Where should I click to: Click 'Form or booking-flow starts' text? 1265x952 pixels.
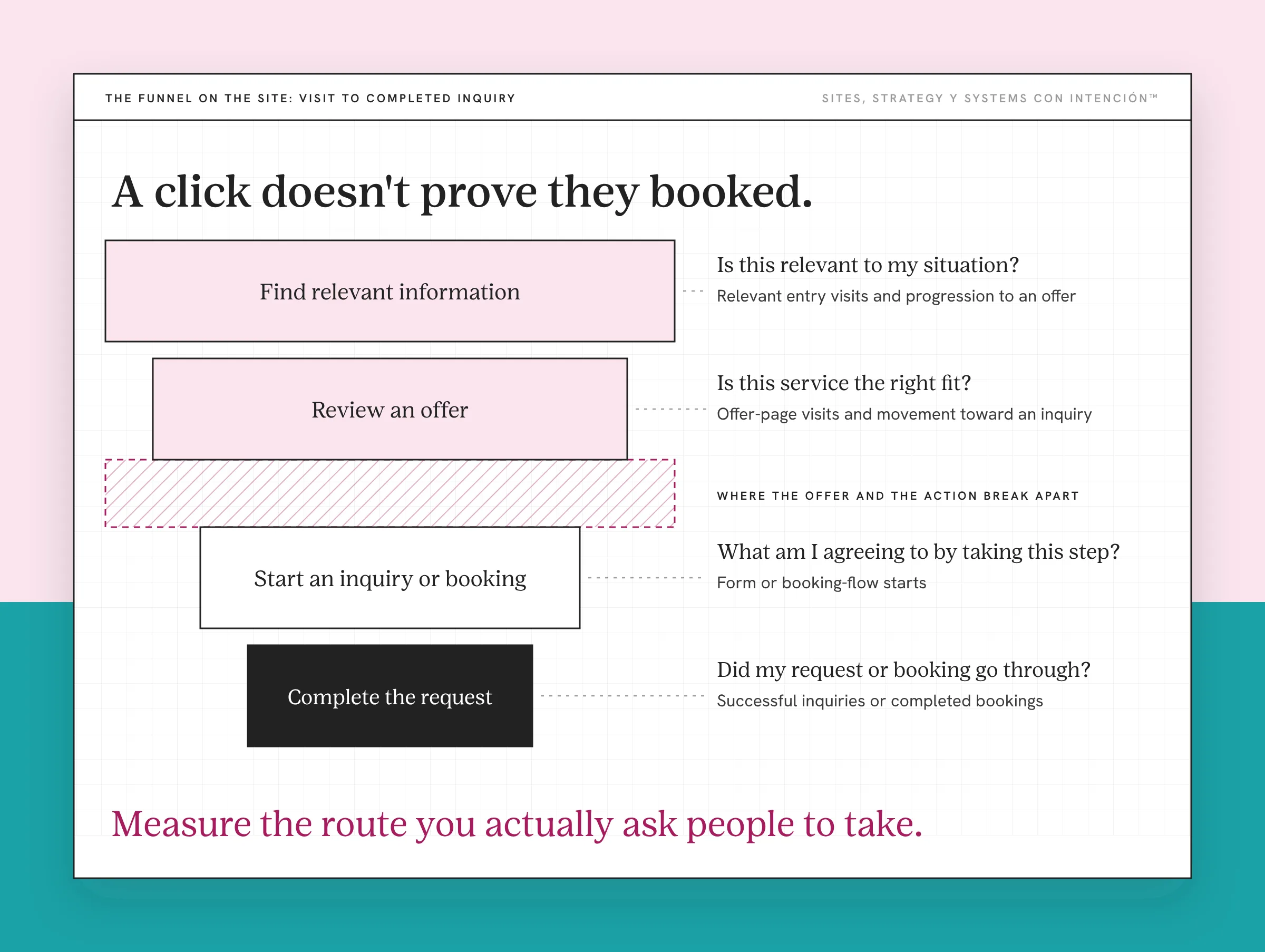[821, 582]
